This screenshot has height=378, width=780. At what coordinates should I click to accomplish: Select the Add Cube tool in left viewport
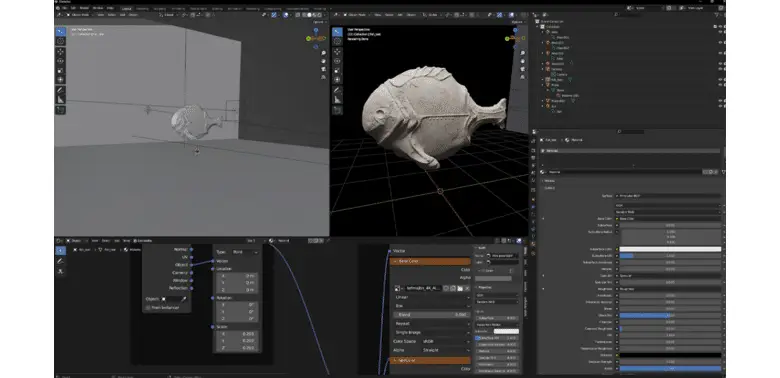(61, 110)
